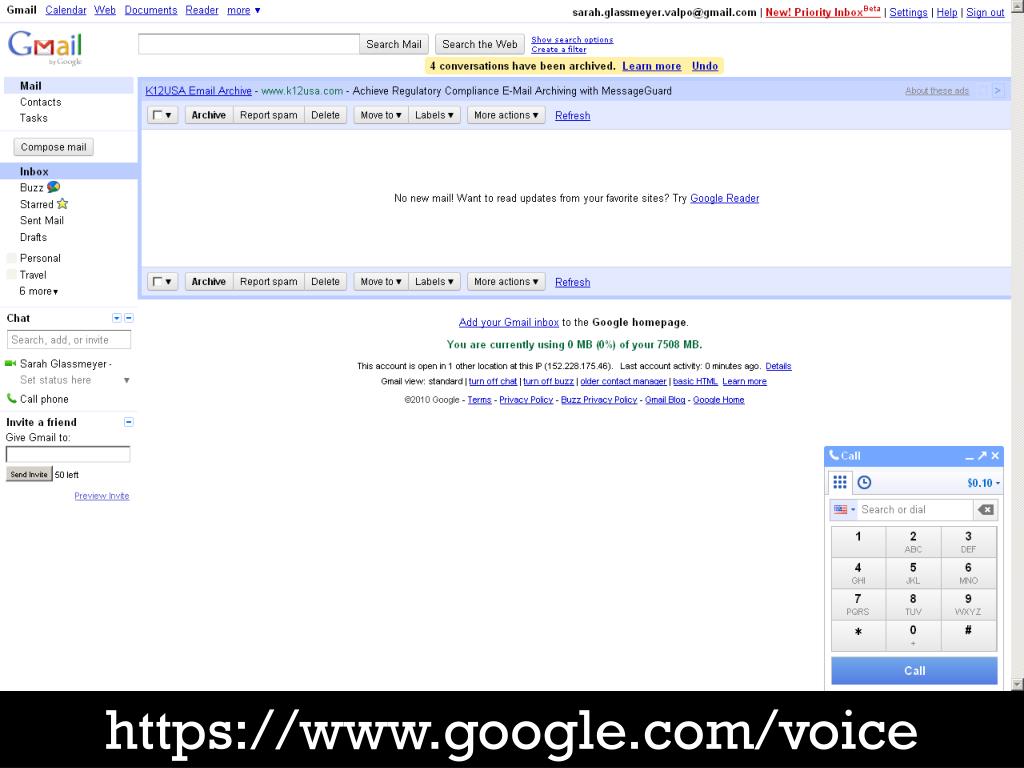Dial number 5 JKL key
The width and height of the screenshot is (1024, 768).
tap(913, 573)
